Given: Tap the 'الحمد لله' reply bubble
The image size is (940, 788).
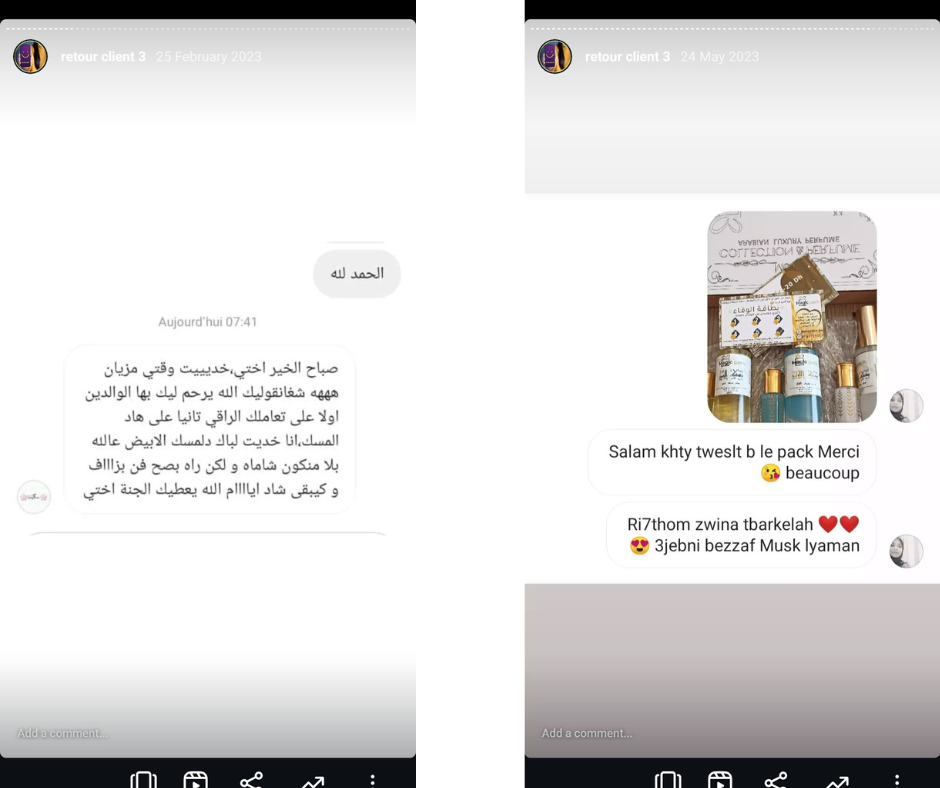Looking at the screenshot, I should coord(357,273).
